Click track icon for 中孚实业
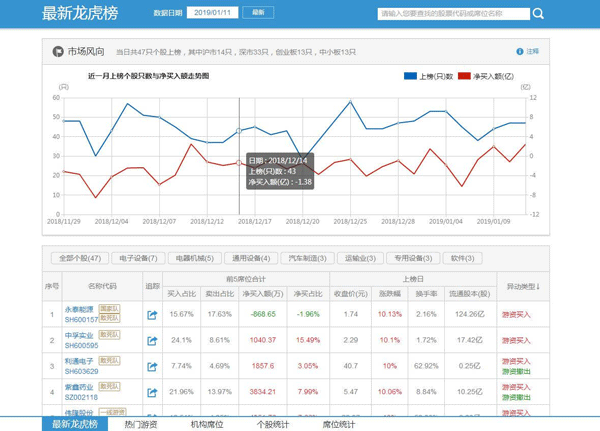Image resolution: width=600 pixels, height=431 pixels. click(x=153, y=340)
